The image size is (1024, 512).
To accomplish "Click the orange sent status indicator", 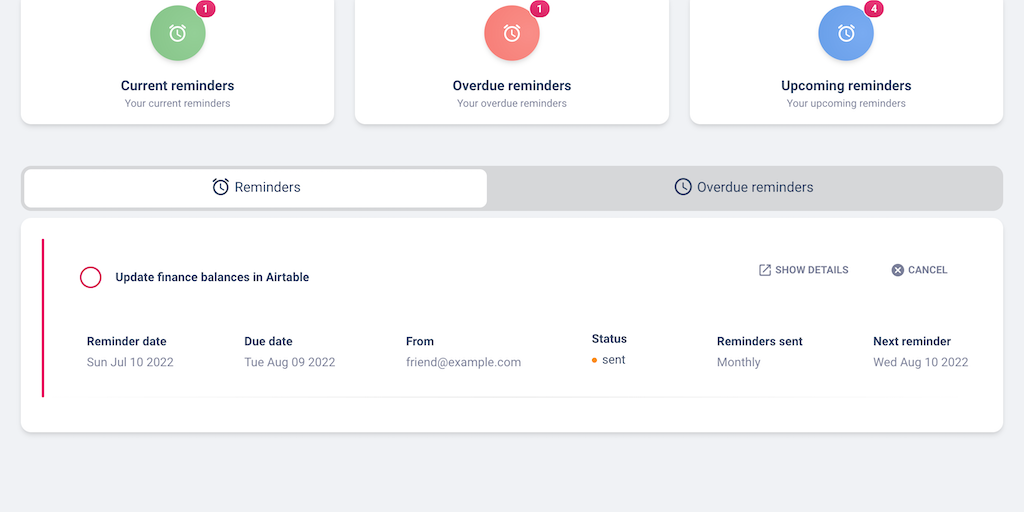I will 595,360.
